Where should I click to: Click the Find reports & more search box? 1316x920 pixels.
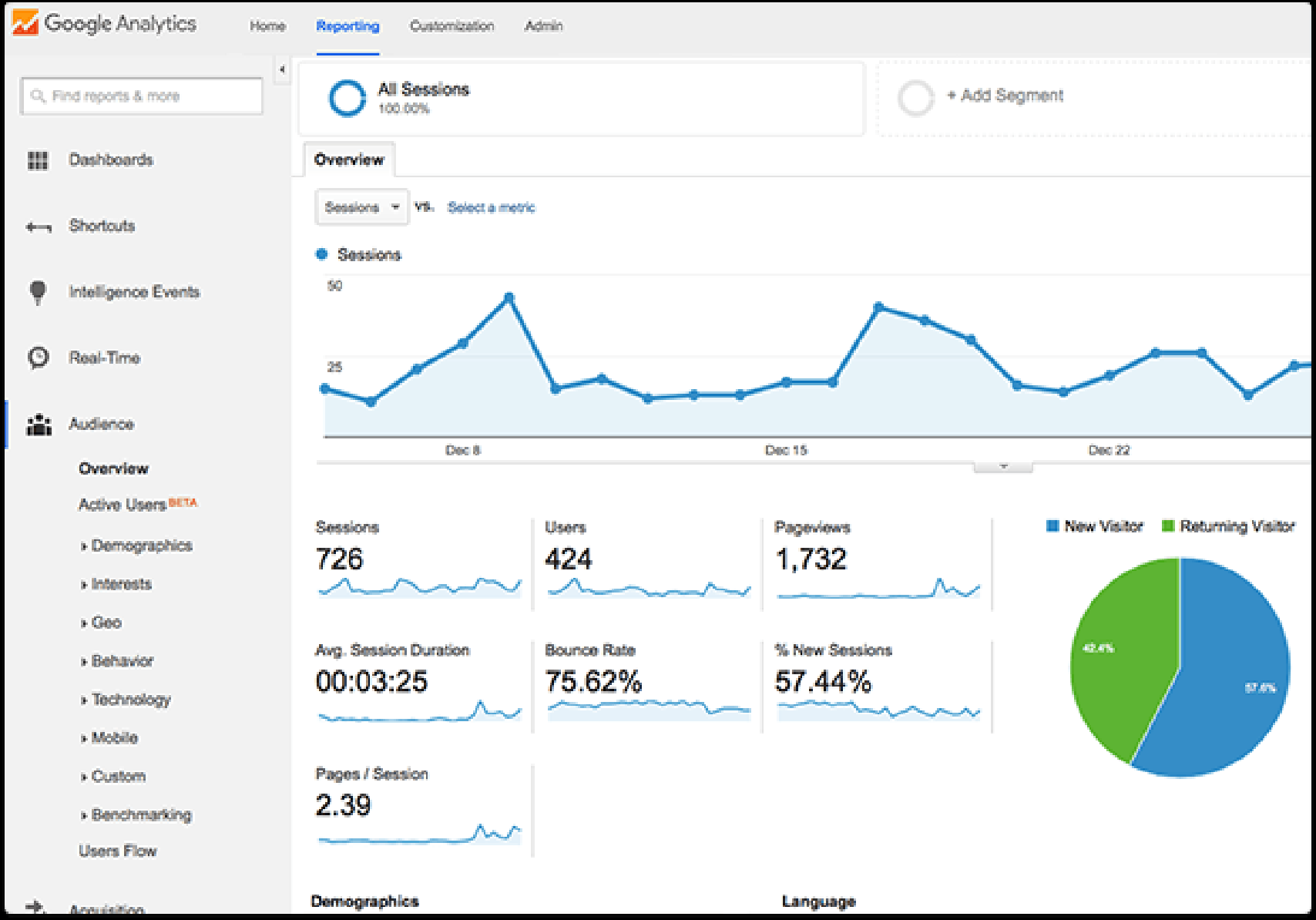point(142,96)
